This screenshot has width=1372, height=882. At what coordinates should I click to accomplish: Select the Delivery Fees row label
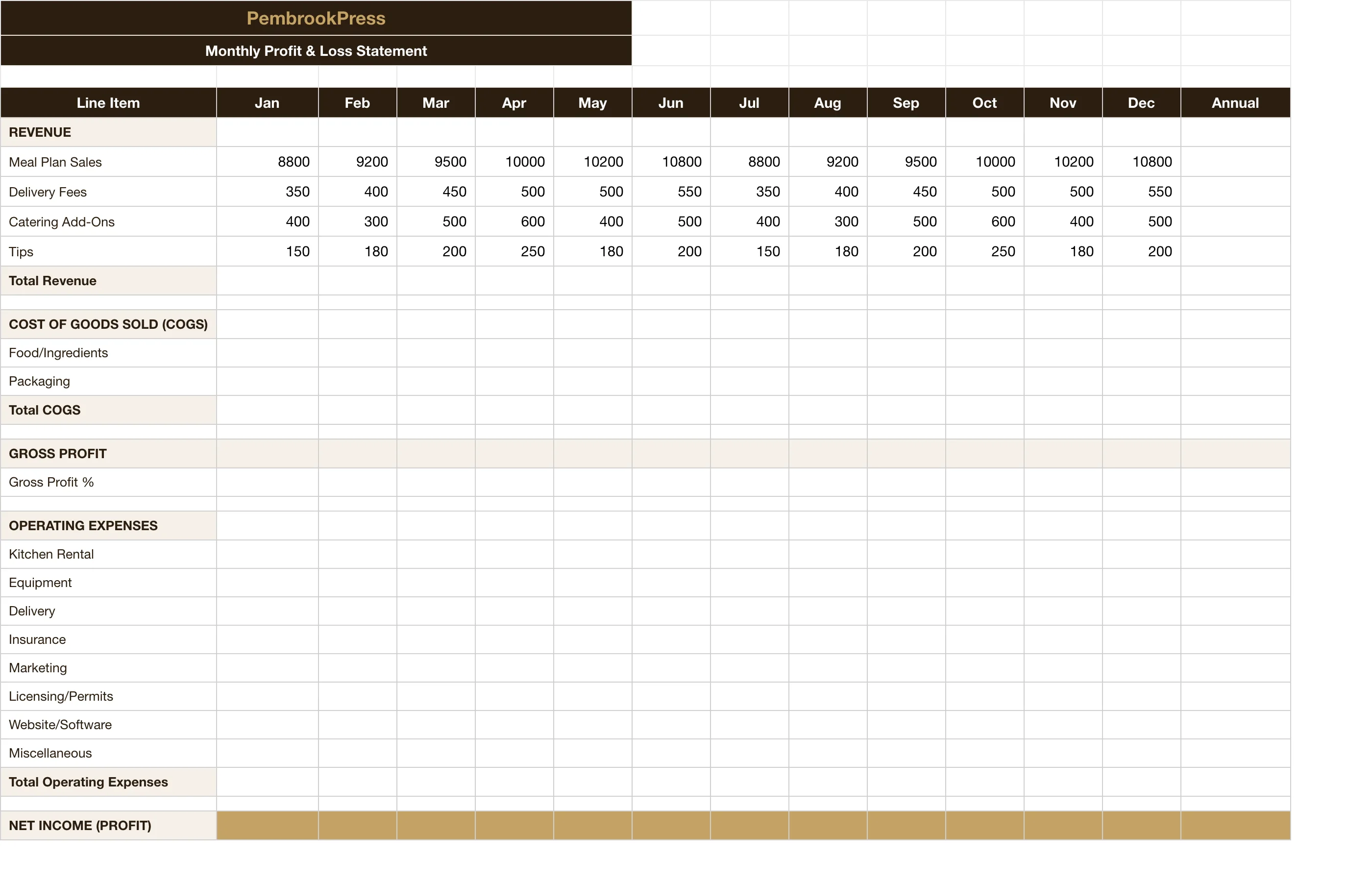108,192
